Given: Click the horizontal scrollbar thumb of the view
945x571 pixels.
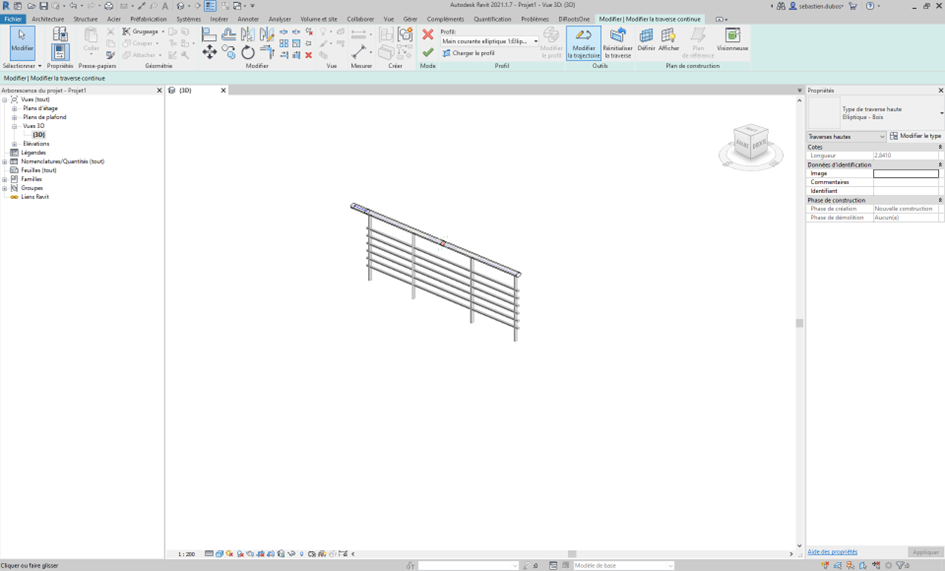Looking at the screenshot, I should (x=572, y=554).
